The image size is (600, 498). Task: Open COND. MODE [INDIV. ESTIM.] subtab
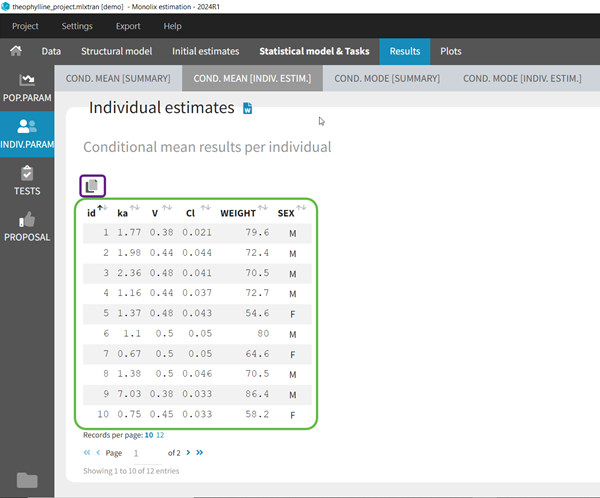522,78
